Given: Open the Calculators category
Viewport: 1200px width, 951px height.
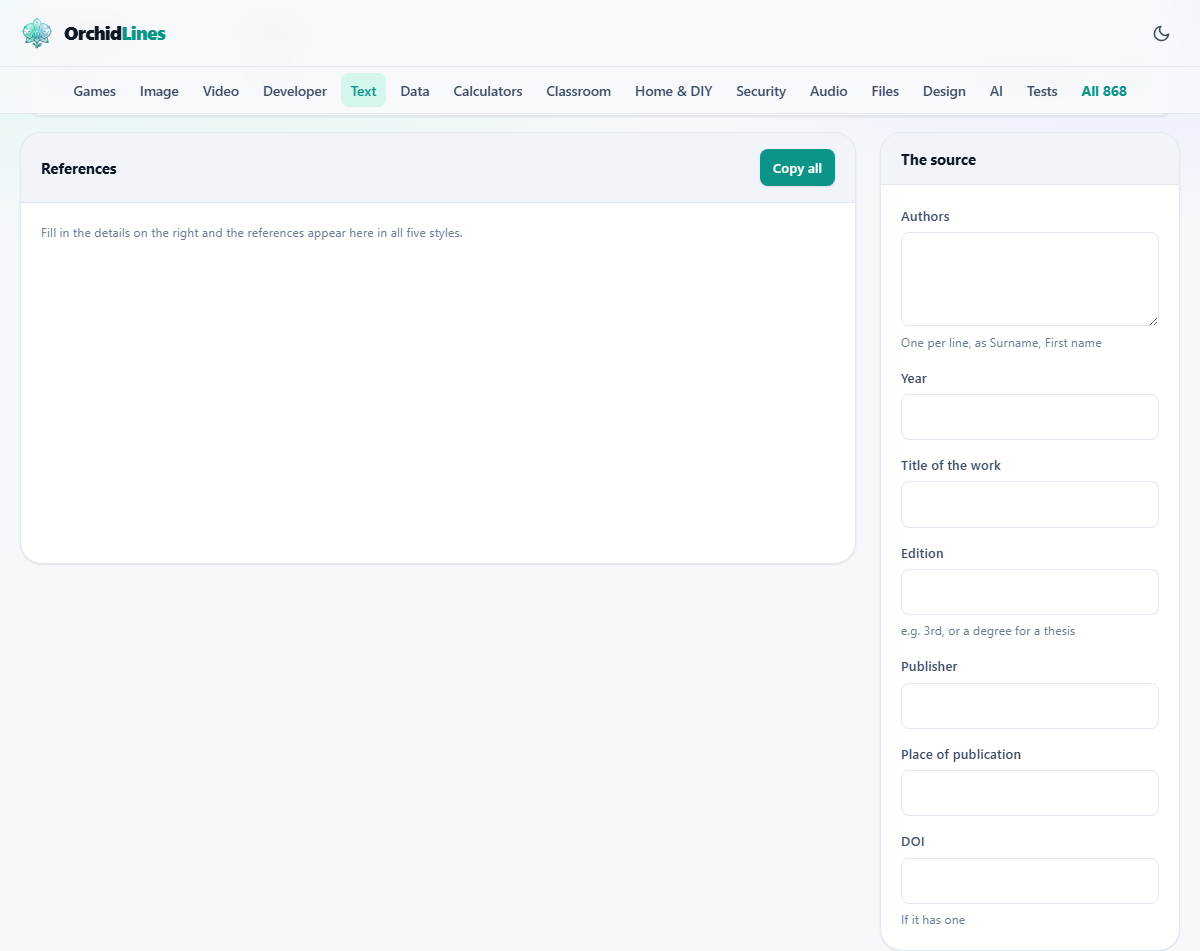Looking at the screenshot, I should tap(488, 91).
